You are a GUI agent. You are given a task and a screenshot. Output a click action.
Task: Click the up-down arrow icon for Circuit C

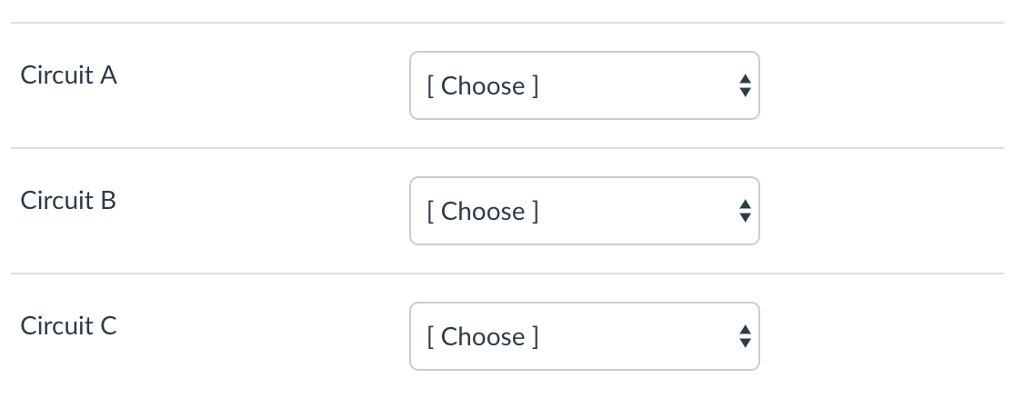click(743, 336)
